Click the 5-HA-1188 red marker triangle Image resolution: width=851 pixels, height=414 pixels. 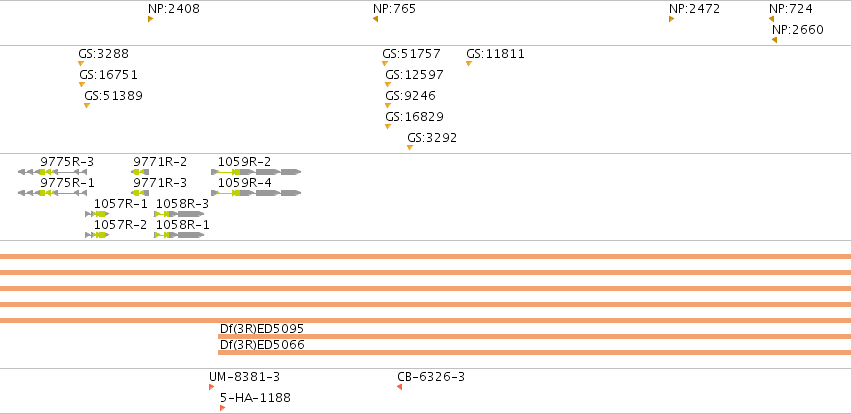coord(223,408)
